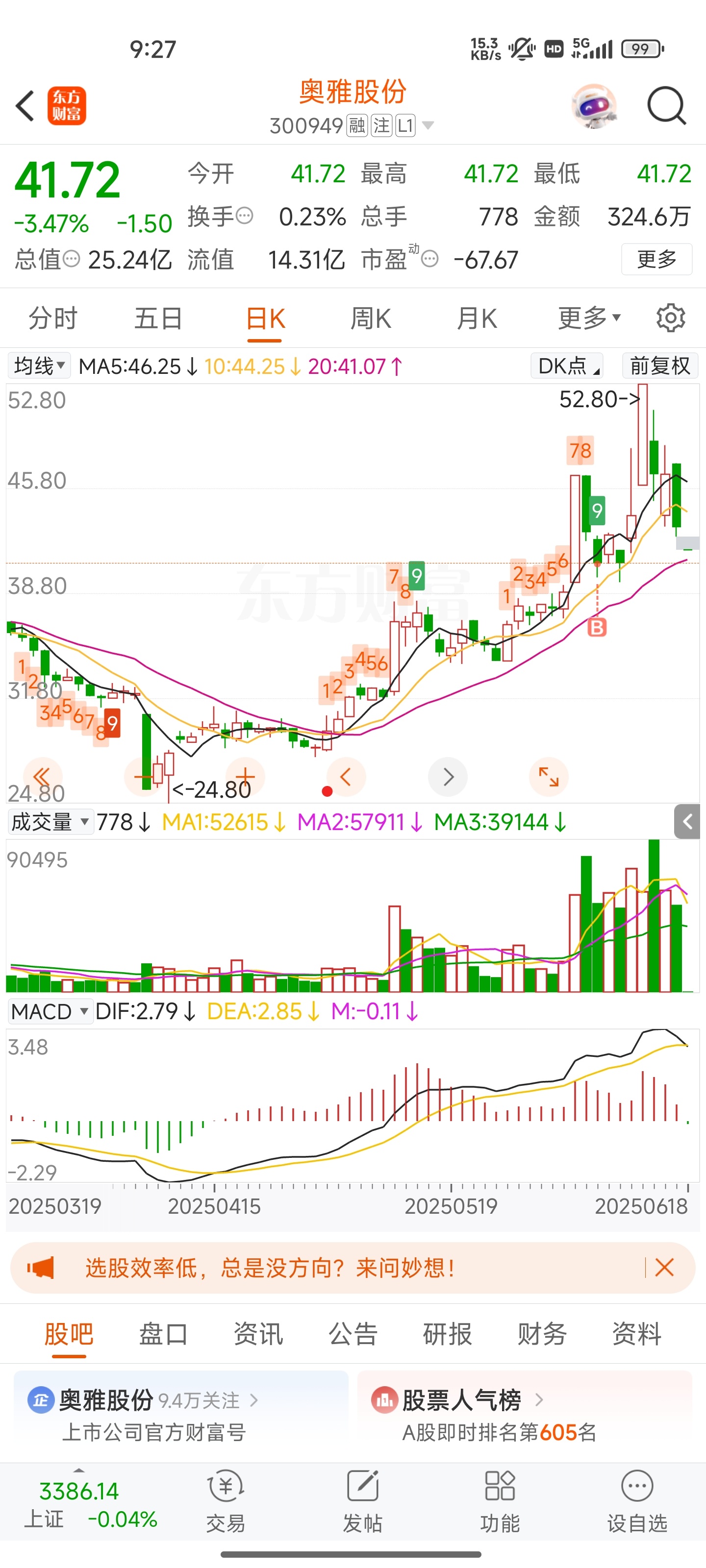Switch to 月K chart tab
This screenshot has width=706, height=1568.
click(x=477, y=318)
